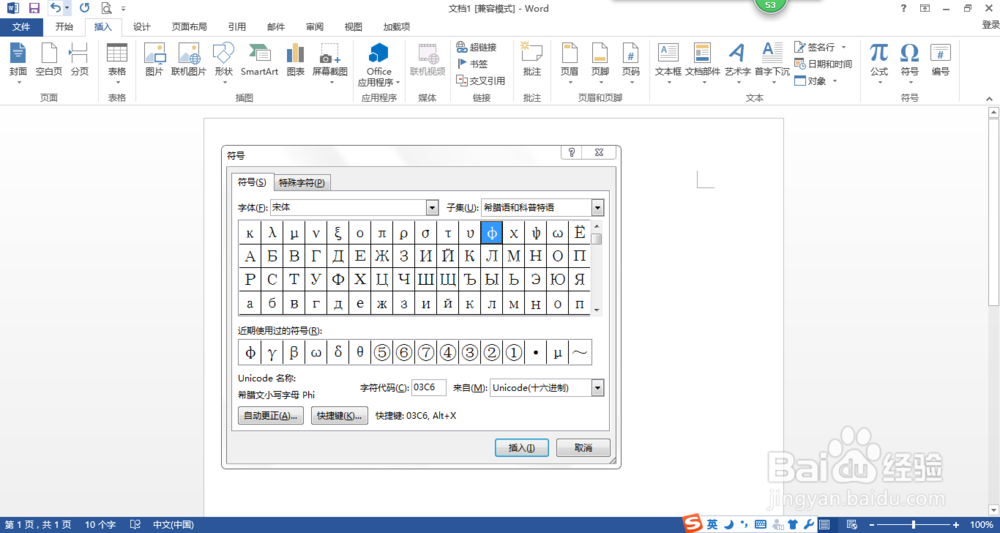Insert an object (对象)
This screenshot has height=533, width=1000.
coord(811,80)
